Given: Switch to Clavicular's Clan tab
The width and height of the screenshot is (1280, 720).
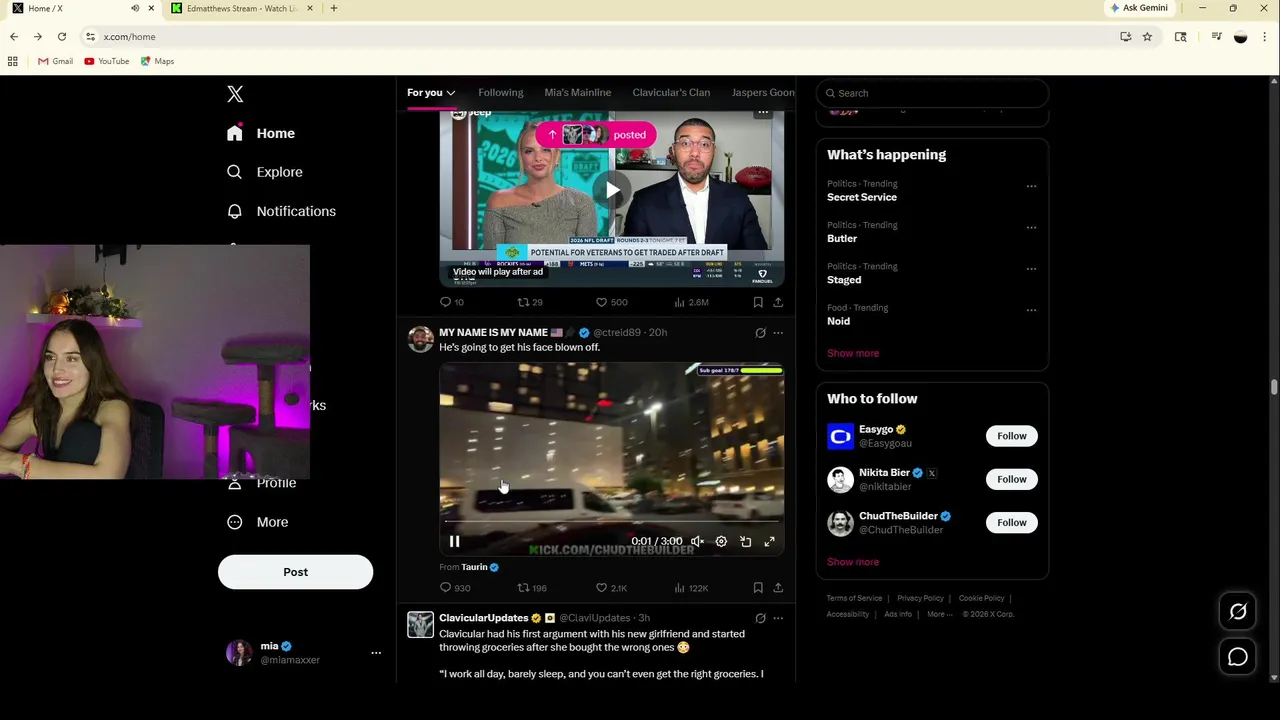Looking at the screenshot, I should point(671,93).
